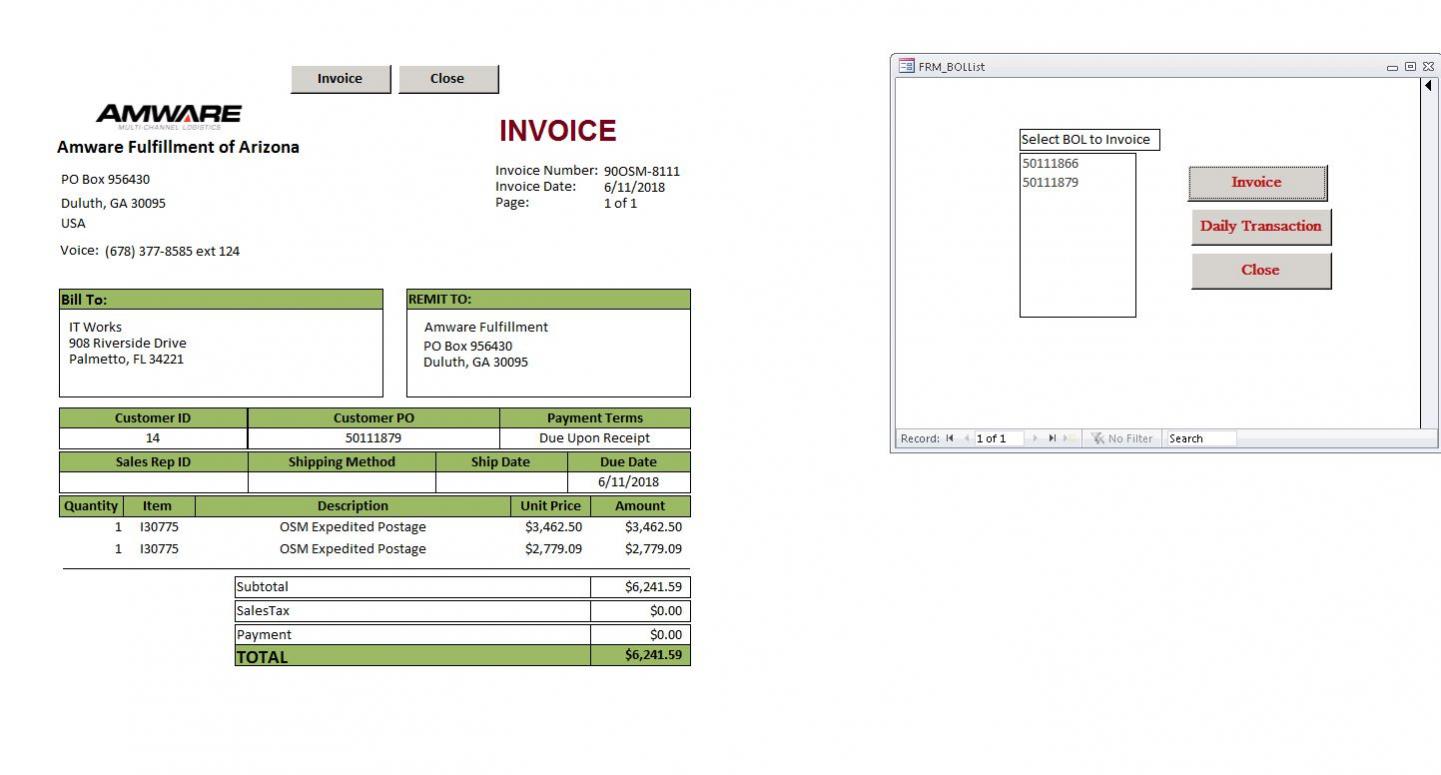Click 'IT Works' in the Bill To box

click(95, 327)
